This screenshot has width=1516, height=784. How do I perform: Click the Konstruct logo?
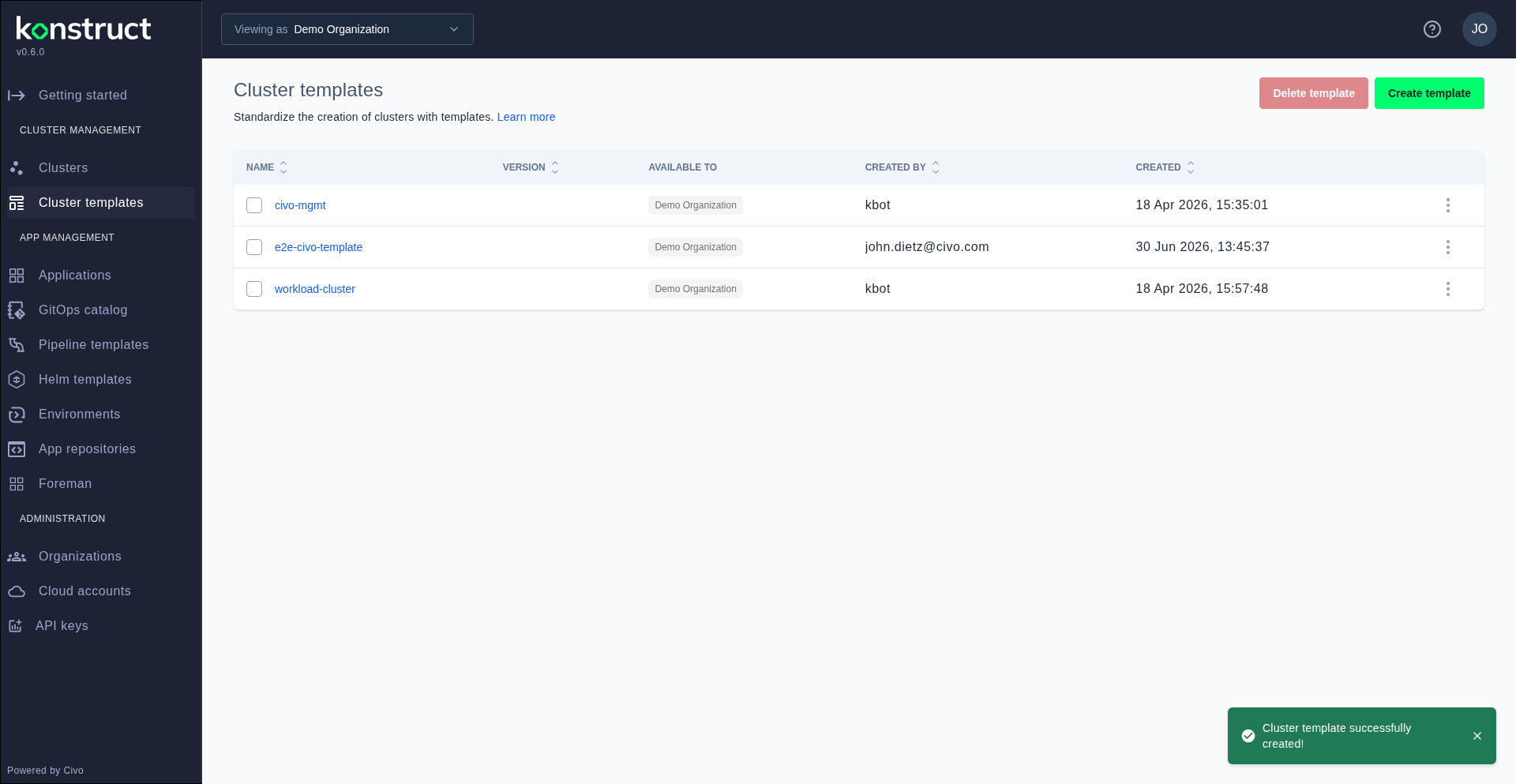coord(84,28)
